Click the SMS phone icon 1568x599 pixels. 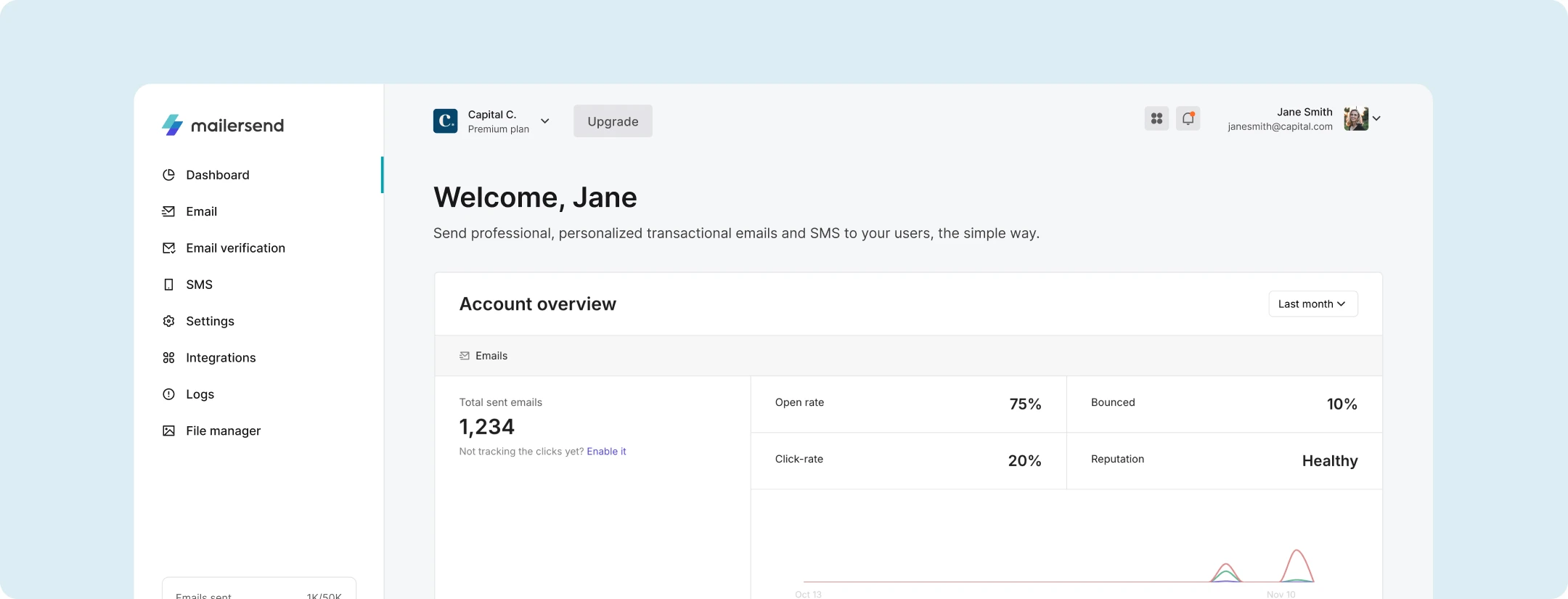168,285
